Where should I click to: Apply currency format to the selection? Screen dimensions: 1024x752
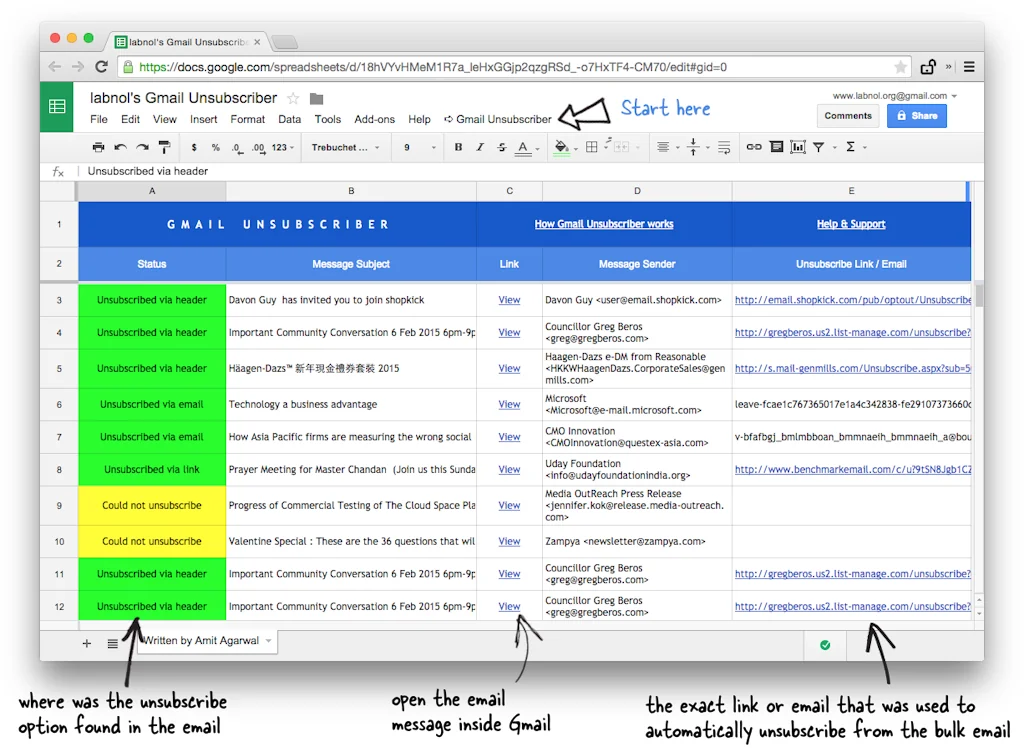pos(195,146)
